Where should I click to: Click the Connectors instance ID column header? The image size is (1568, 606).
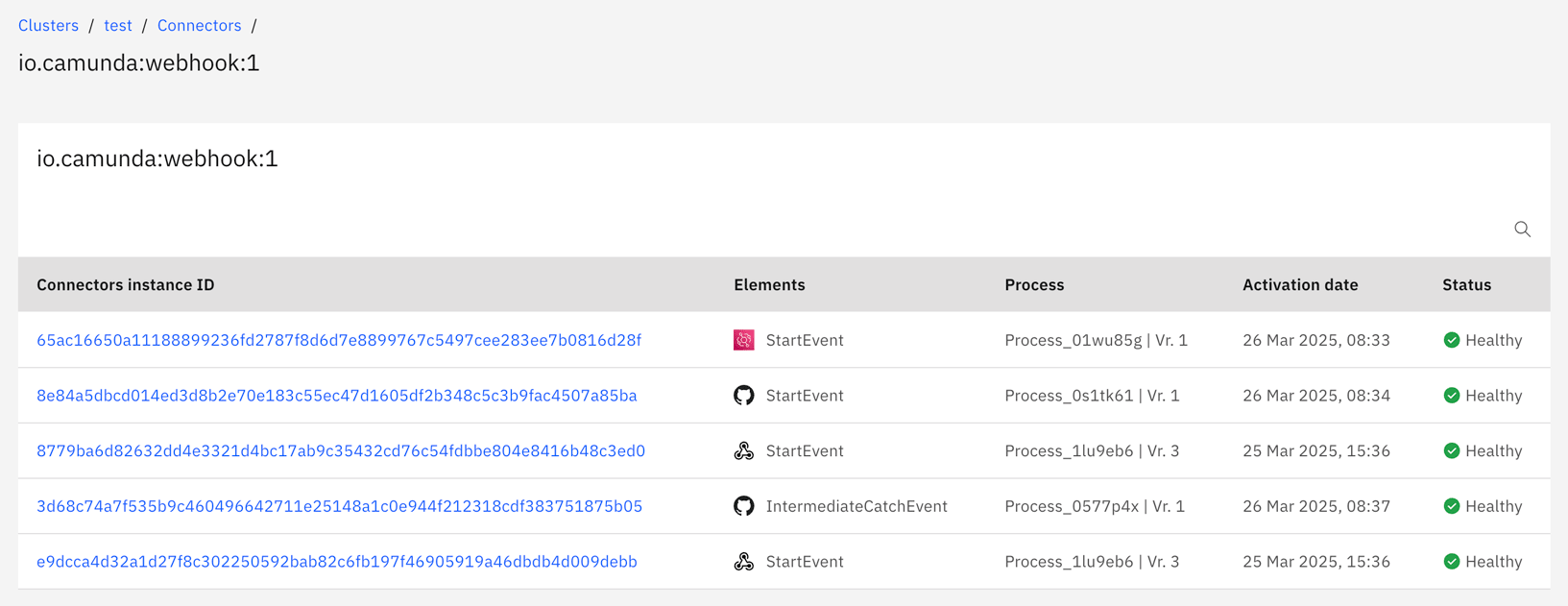[x=125, y=284]
